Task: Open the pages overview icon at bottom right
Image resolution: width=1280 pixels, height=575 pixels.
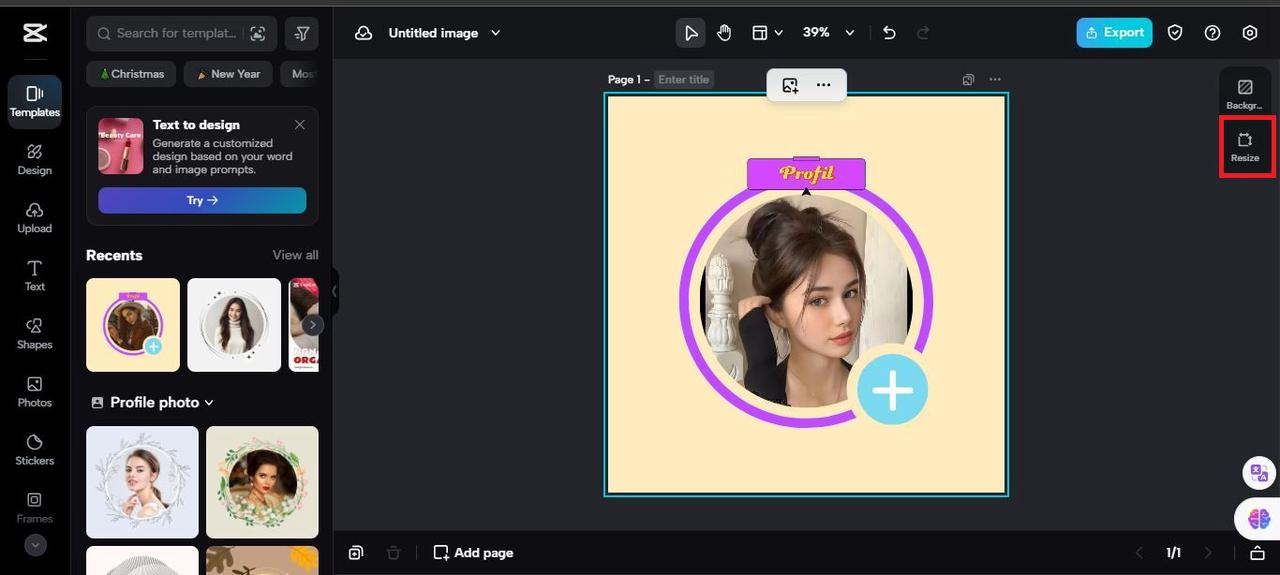Action: (1257, 553)
